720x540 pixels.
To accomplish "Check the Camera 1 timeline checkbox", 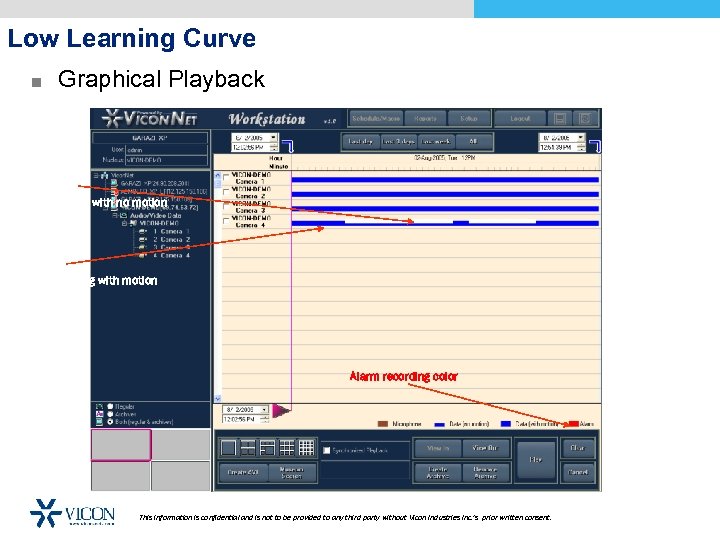I will pyautogui.click(x=226, y=177).
